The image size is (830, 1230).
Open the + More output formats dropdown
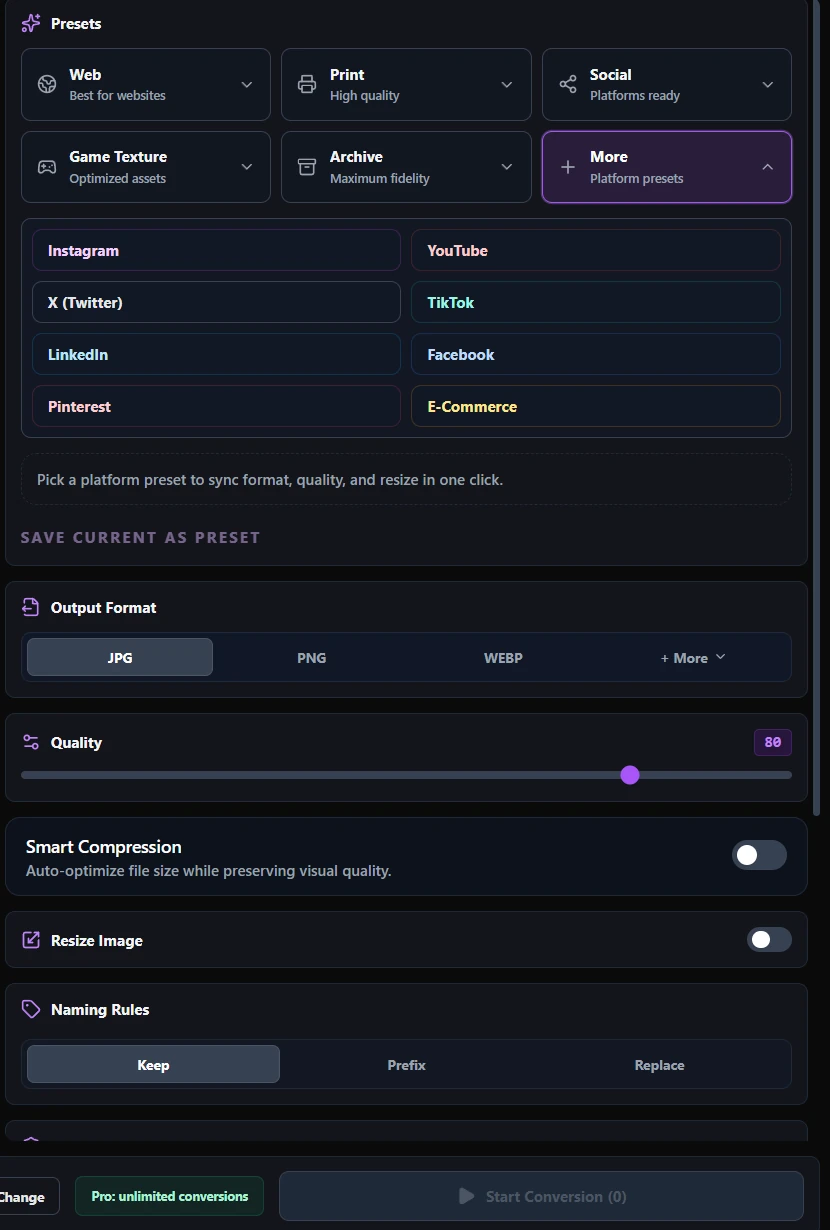point(693,657)
